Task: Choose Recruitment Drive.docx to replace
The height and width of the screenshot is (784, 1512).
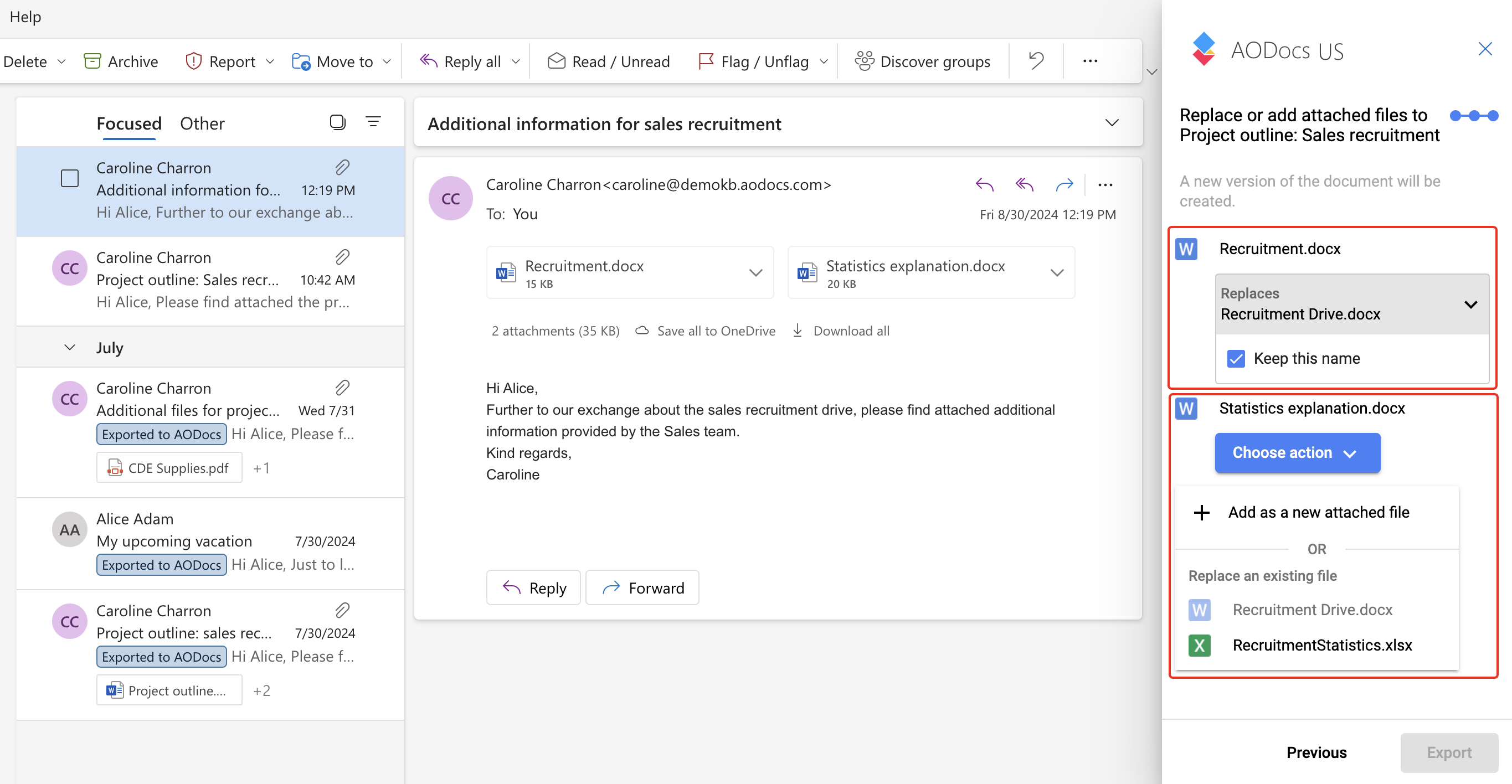Action: 1316,610
